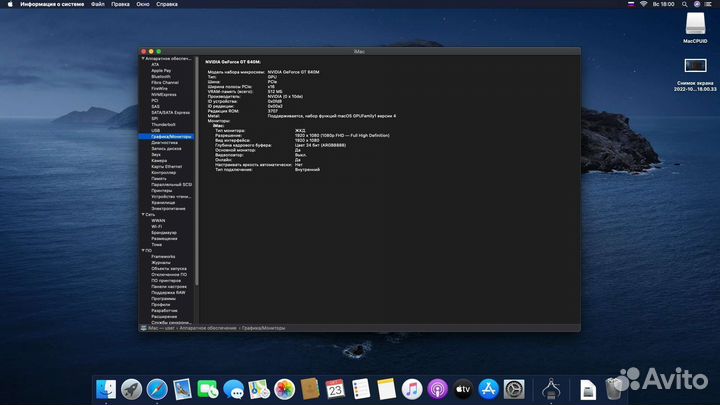Select Запись дисков in sidebar
This screenshot has width=720, height=405.
166,148
